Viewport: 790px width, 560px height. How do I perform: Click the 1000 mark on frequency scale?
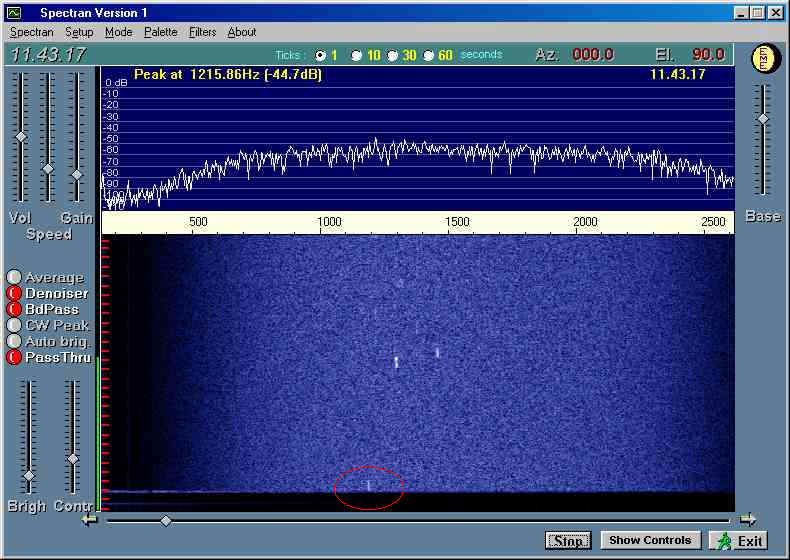tap(329, 222)
